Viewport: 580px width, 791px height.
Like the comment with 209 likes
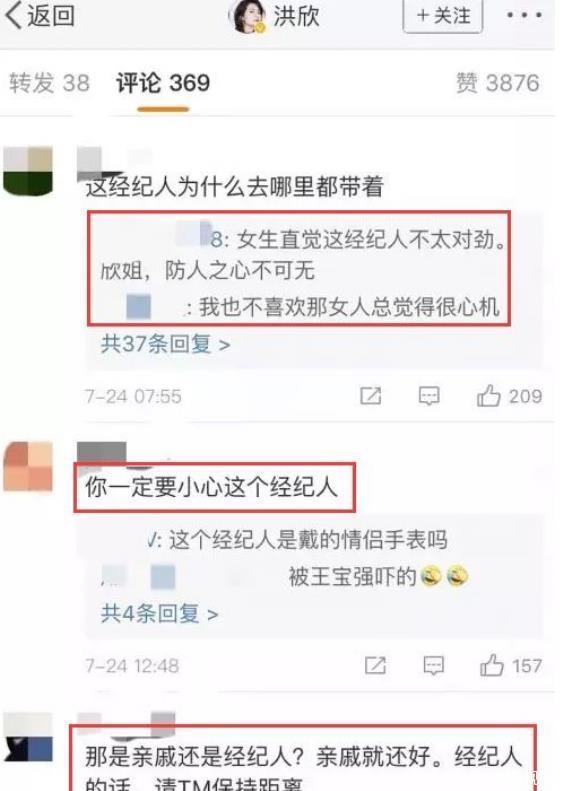(x=509, y=396)
